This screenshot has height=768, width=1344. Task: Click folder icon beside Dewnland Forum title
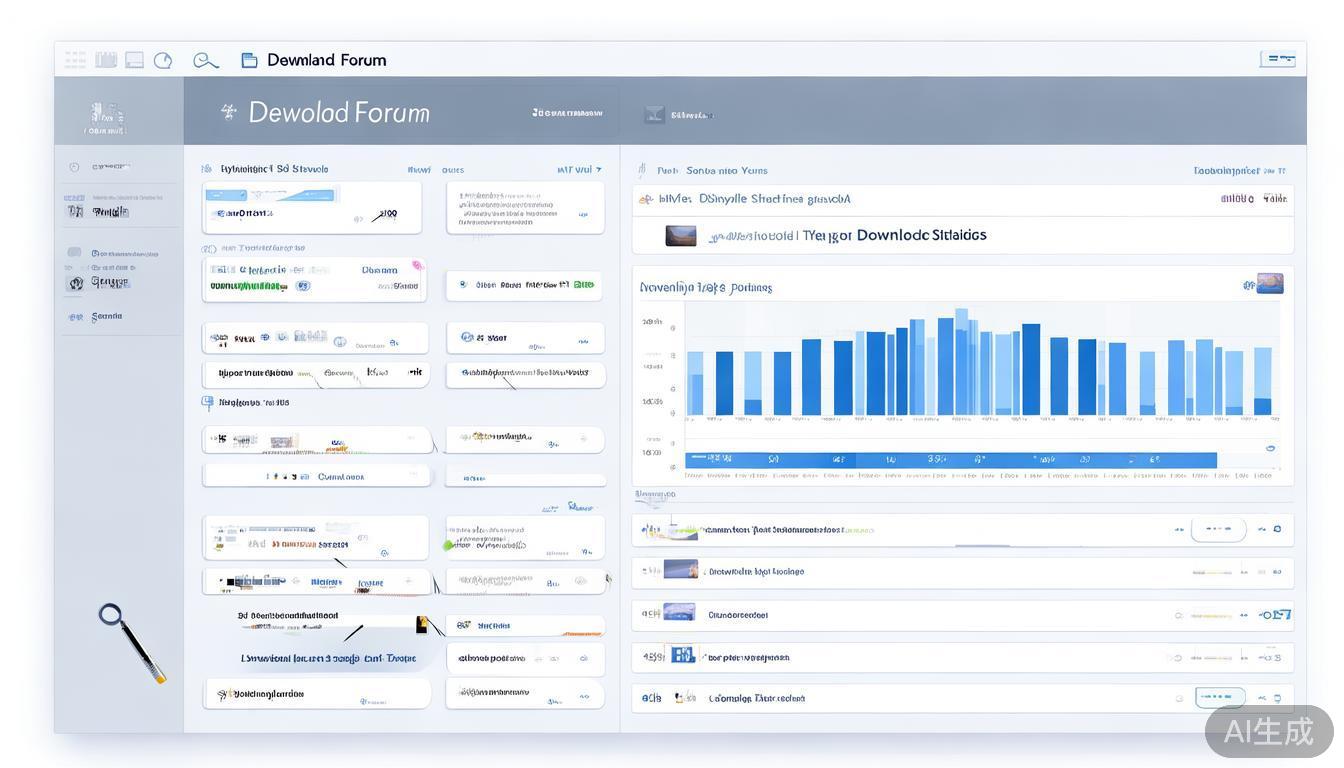tap(250, 60)
